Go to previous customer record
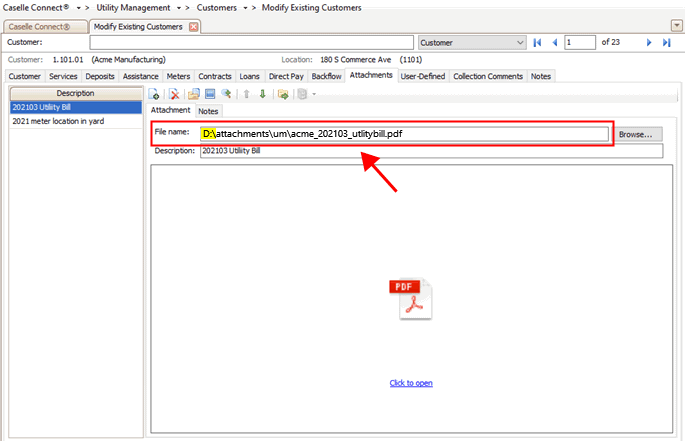The width and height of the screenshot is (685, 441). coord(555,42)
